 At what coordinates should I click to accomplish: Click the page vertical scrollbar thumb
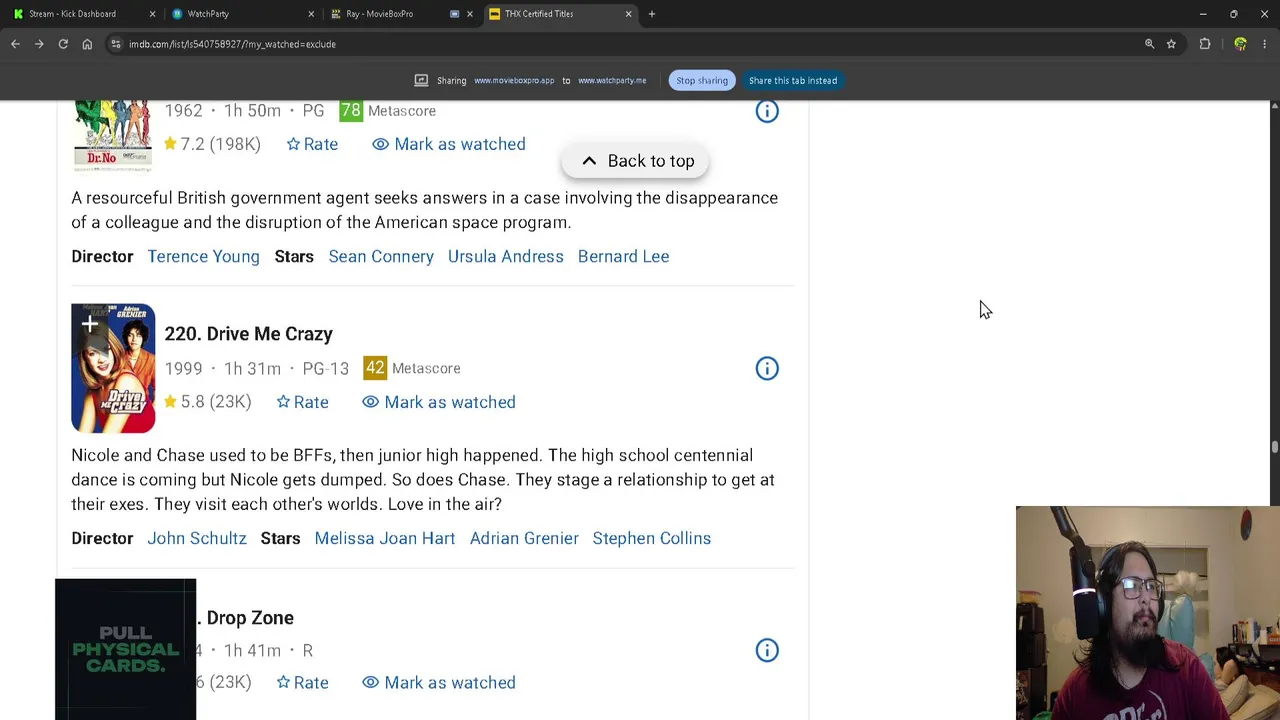(x=1274, y=447)
